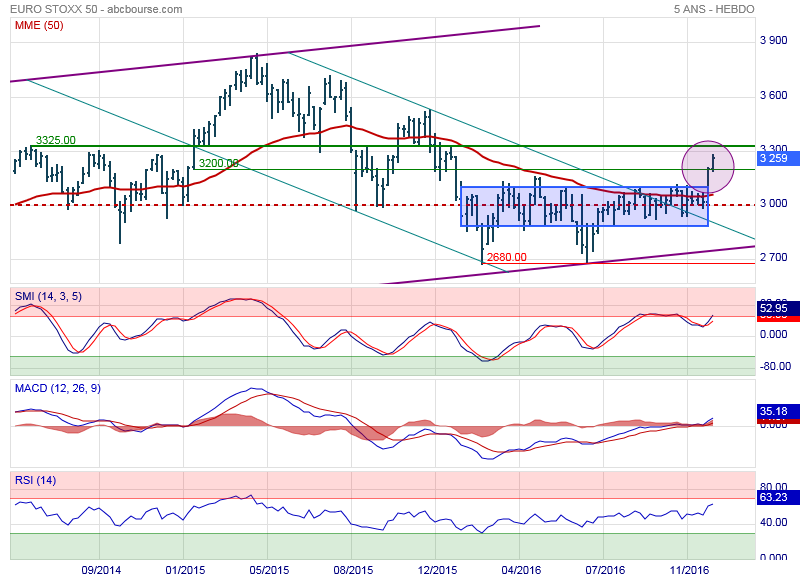Click the purple circle highlighting the latest candles
This screenshot has height=580, width=800.
click(x=708, y=166)
